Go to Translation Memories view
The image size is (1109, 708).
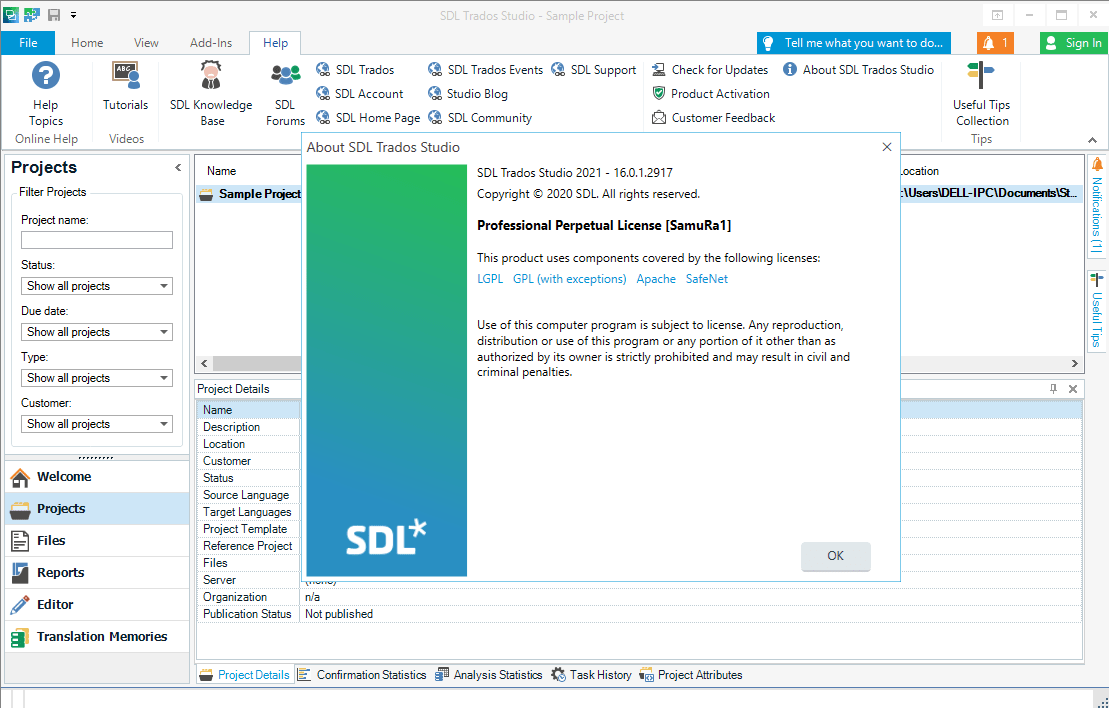click(x=98, y=637)
